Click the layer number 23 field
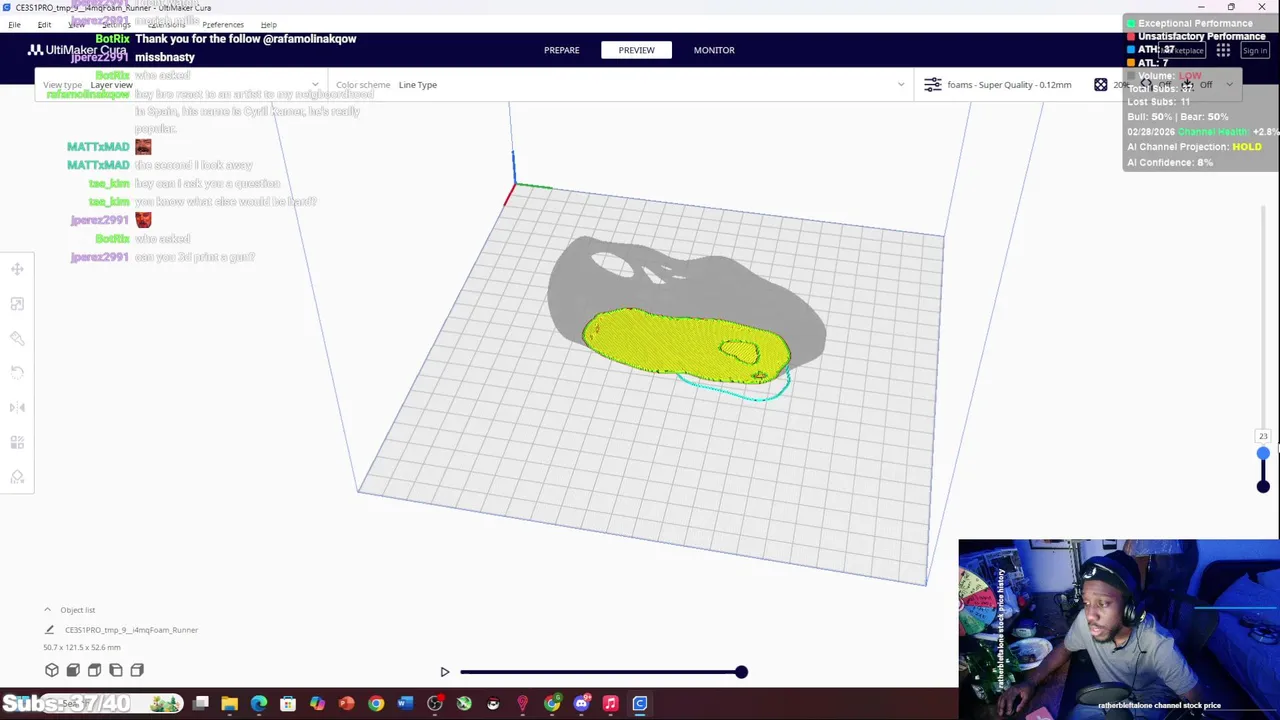Screen dimensions: 1280x720 (x=1263, y=436)
